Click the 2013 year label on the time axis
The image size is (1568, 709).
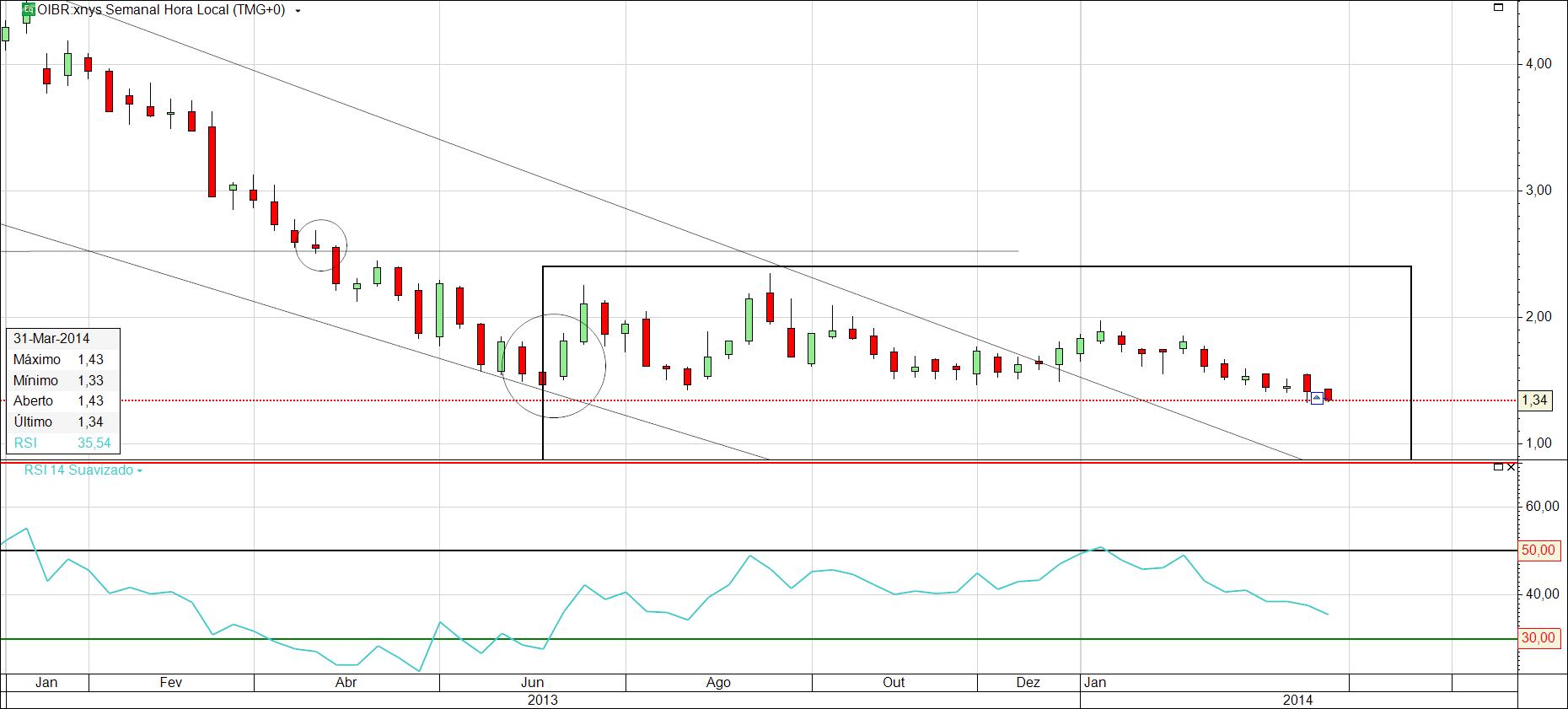coord(542,701)
